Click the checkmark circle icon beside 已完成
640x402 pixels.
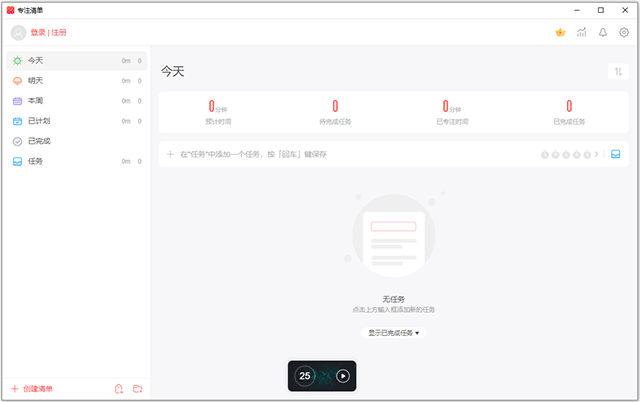coord(17,141)
